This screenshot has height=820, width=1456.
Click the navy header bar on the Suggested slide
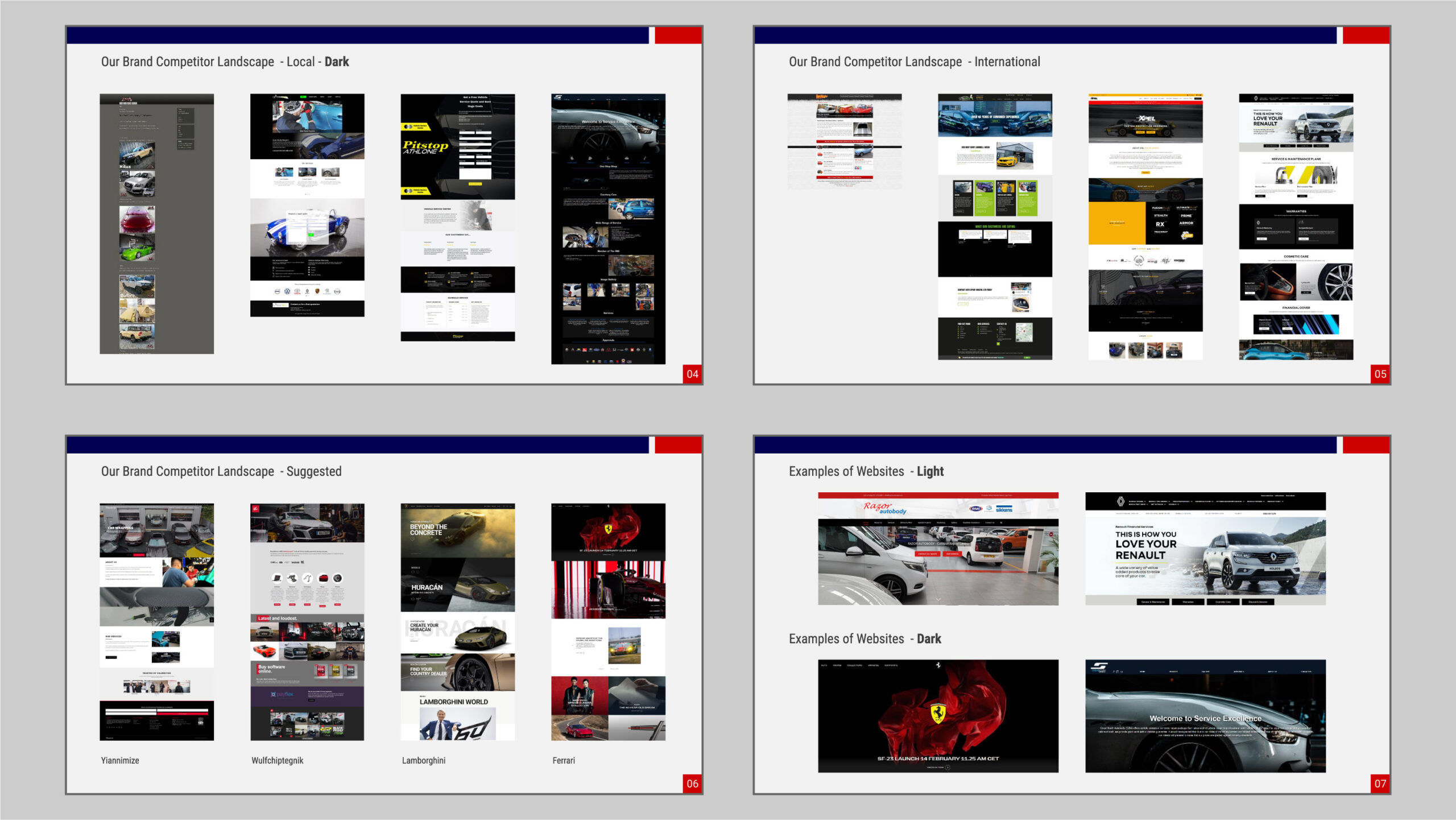point(357,445)
